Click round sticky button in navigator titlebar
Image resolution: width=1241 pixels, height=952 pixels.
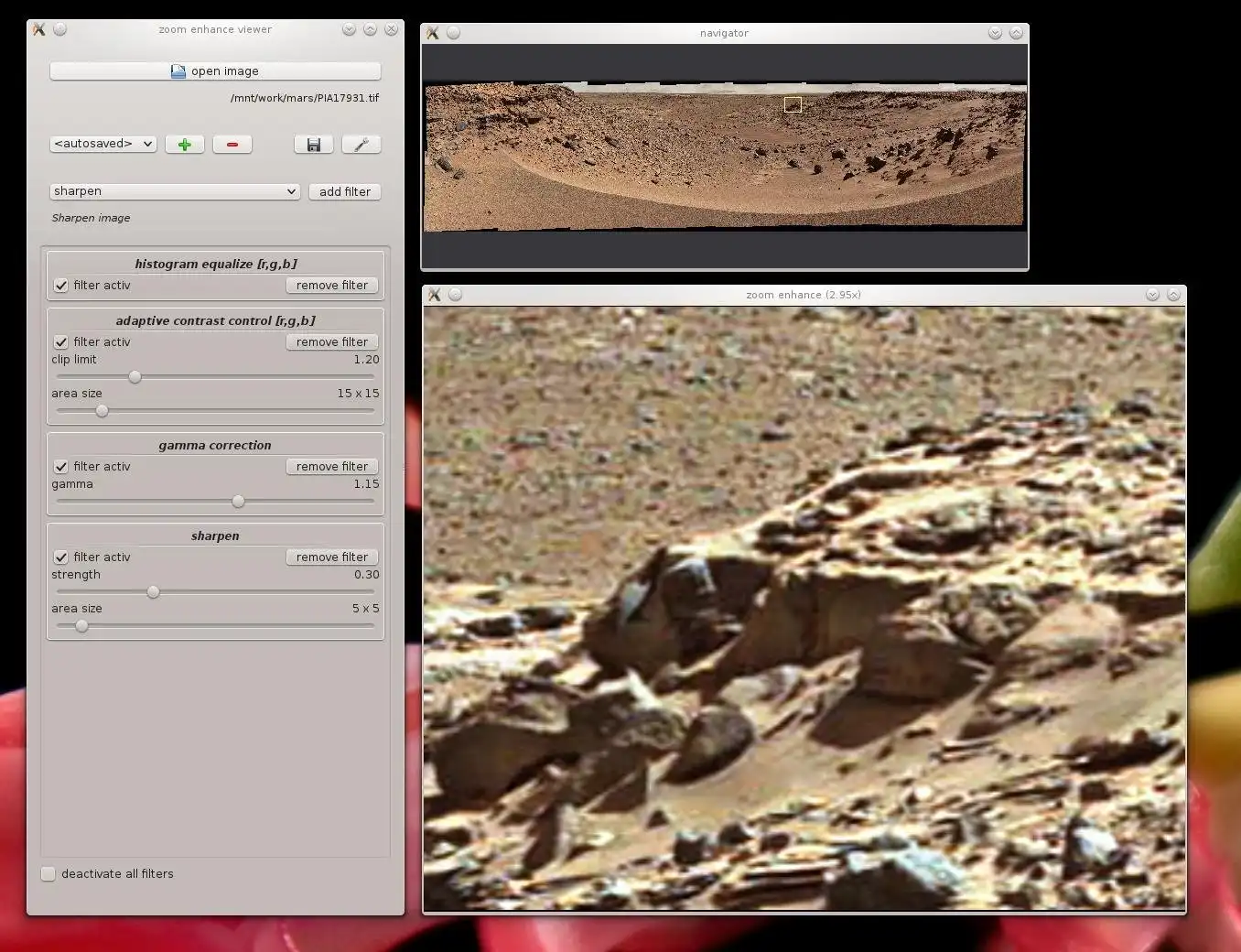[x=453, y=33]
